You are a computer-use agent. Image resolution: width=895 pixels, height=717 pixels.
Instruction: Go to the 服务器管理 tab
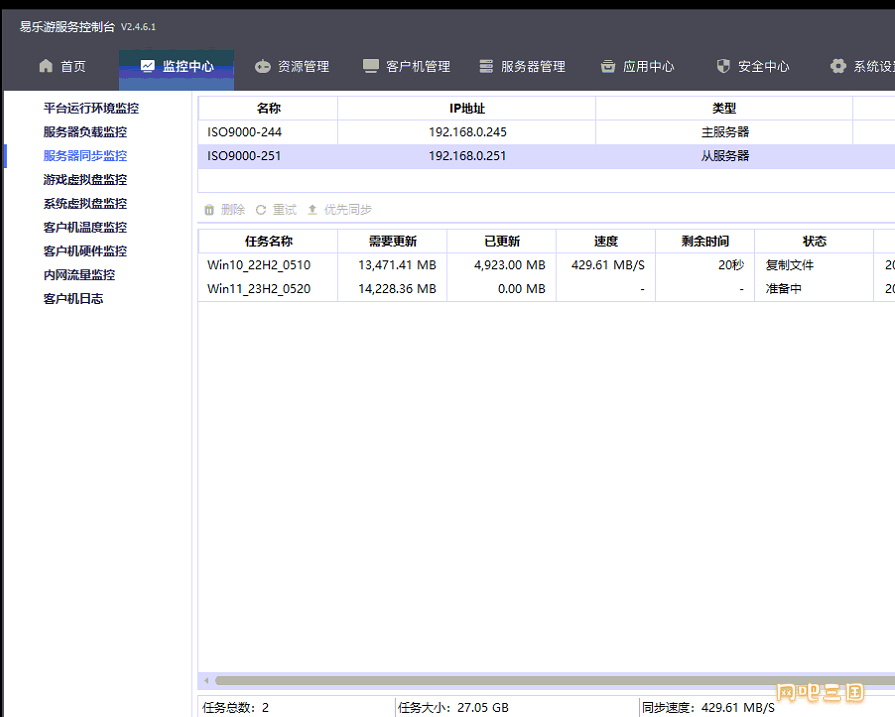522,67
